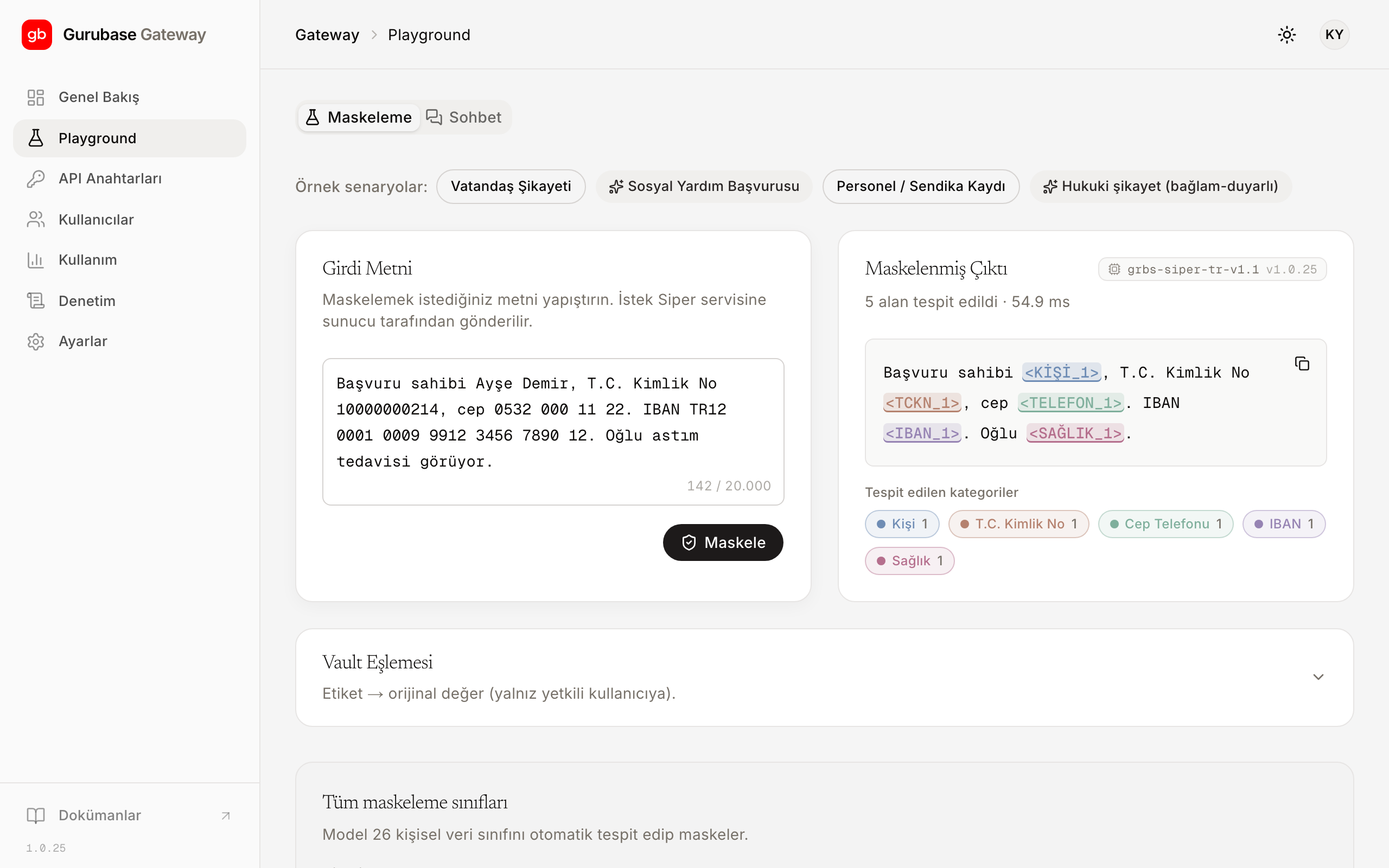
Task: Click the 142 / 20.000 character counter
Action: (729, 486)
